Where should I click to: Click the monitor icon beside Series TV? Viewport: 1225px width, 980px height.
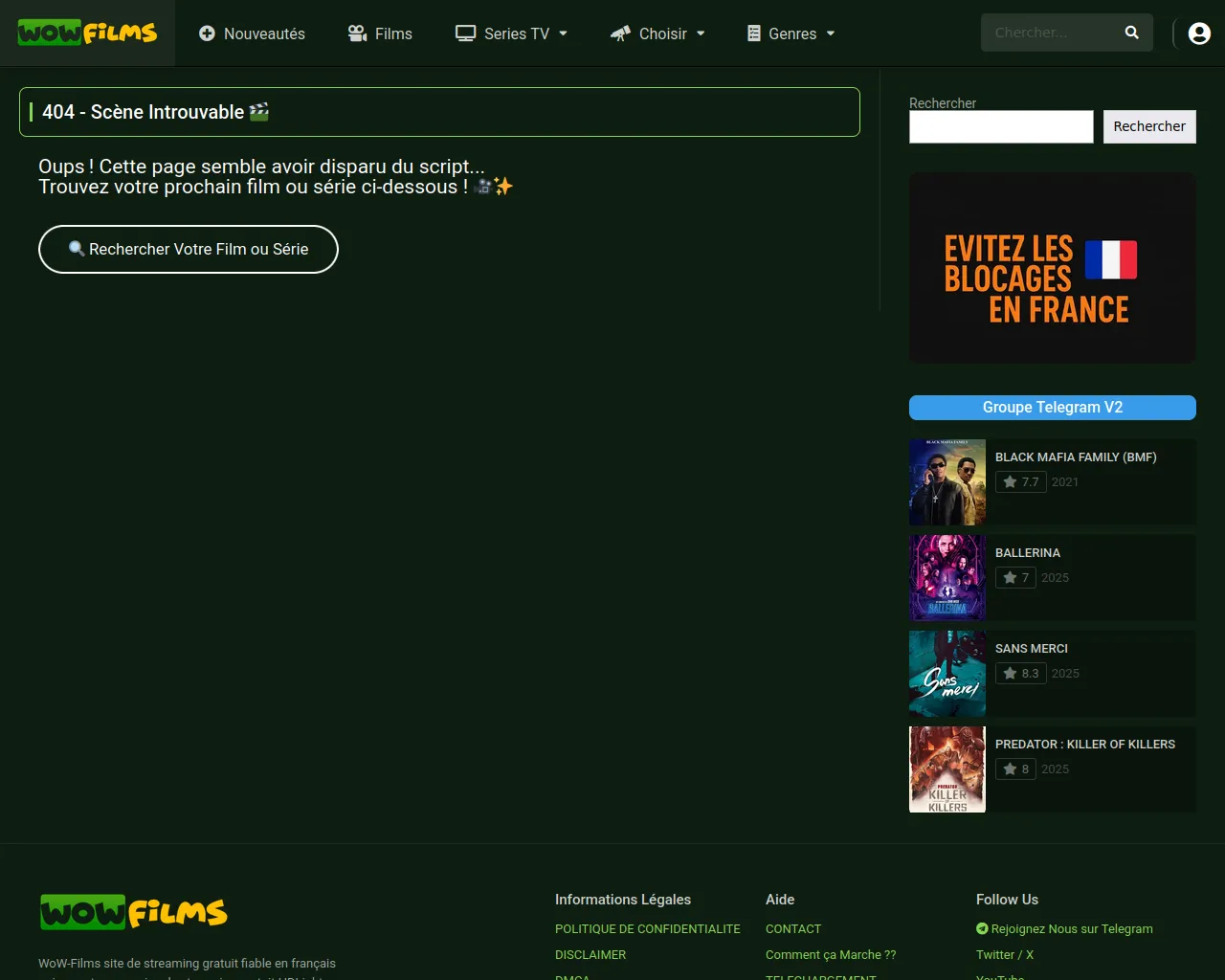[x=466, y=33]
